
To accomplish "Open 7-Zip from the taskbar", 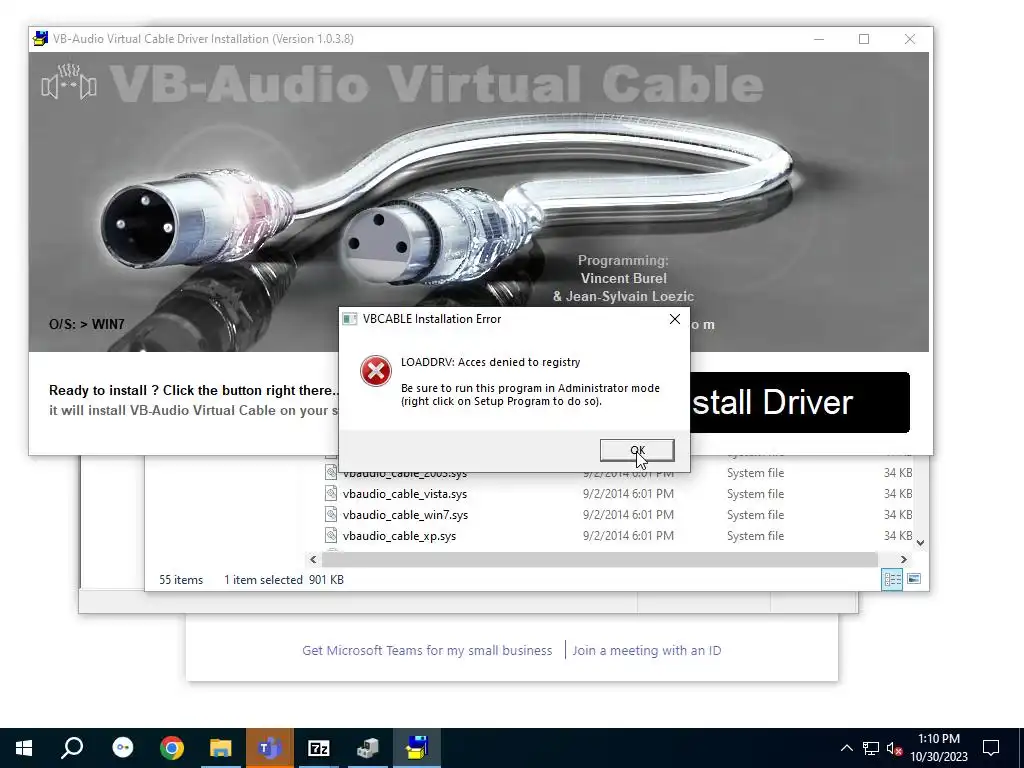I will [x=319, y=748].
